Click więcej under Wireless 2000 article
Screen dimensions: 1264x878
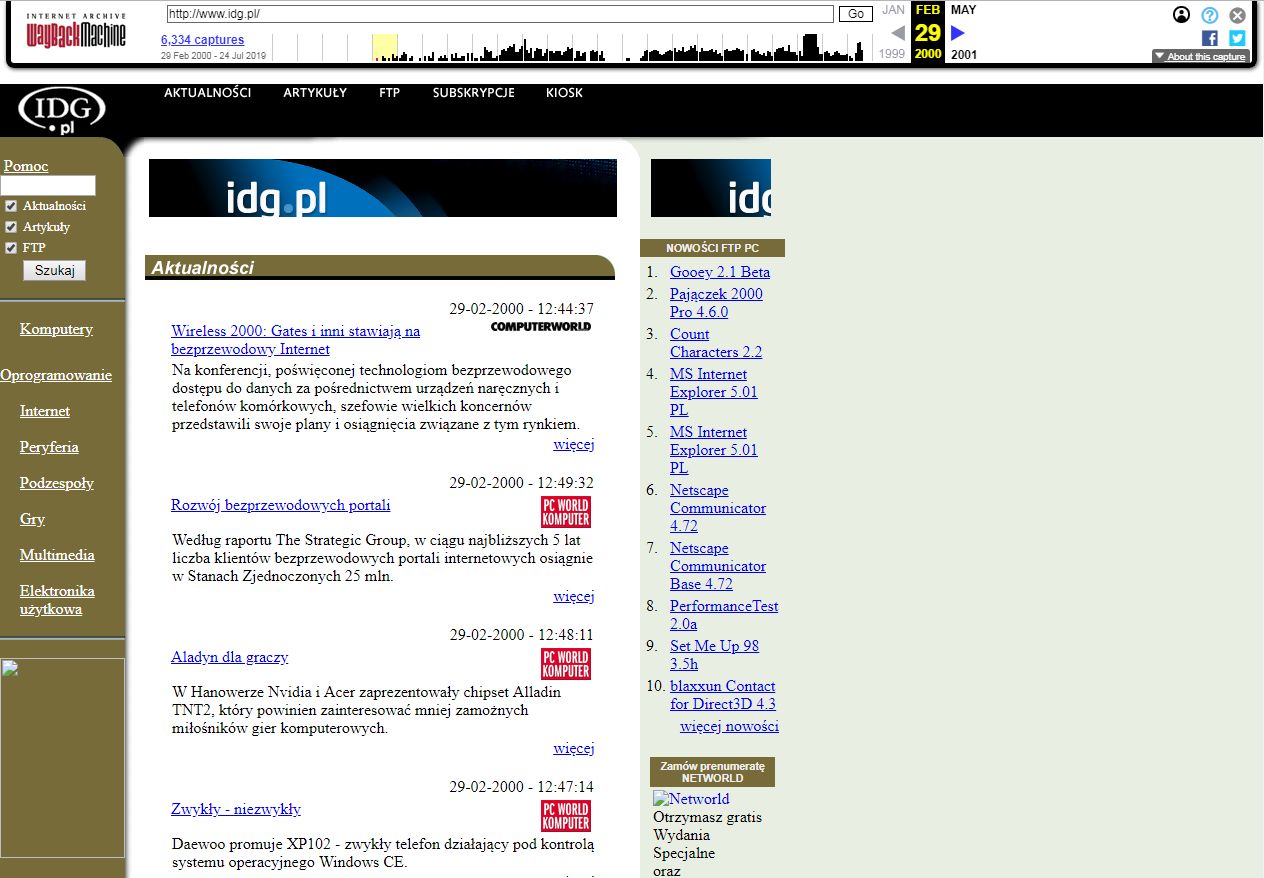click(574, 444)
